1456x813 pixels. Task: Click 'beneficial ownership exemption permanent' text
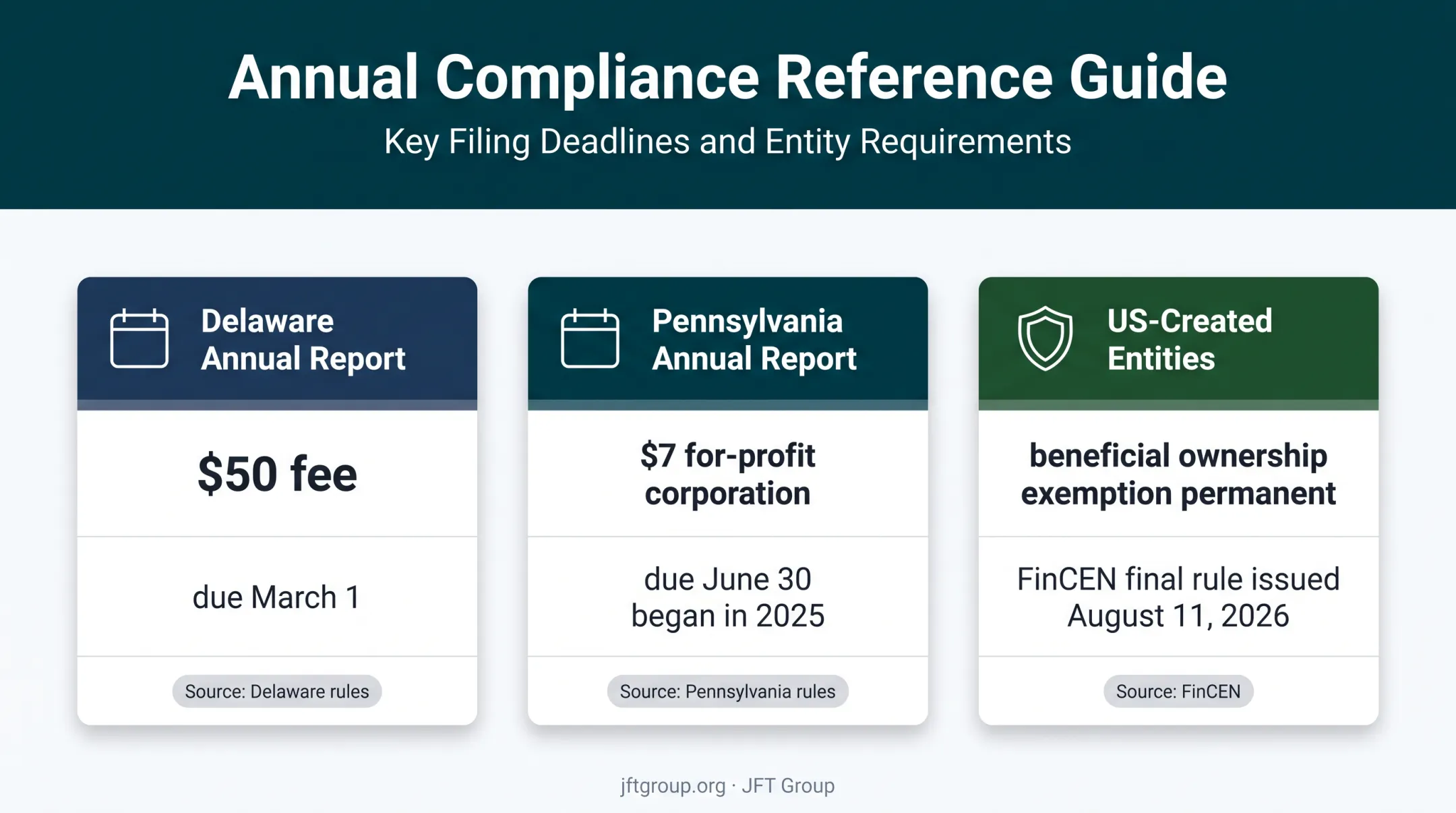[x=1178, y=474]
